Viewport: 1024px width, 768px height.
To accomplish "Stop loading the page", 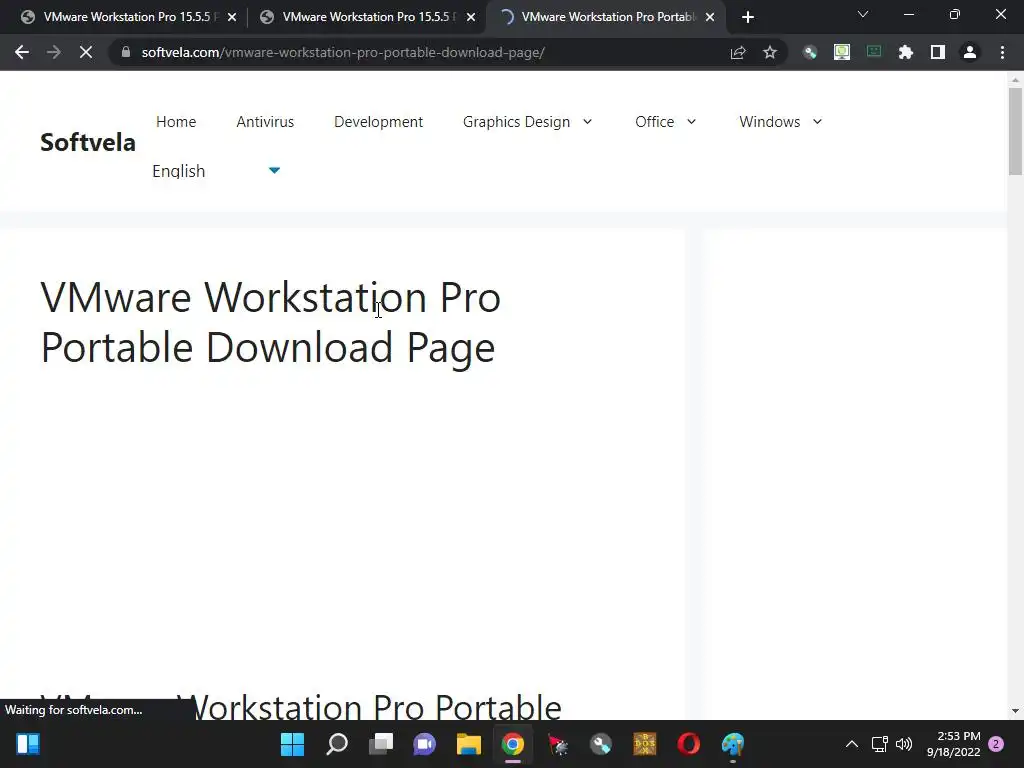I will (86, 52).
